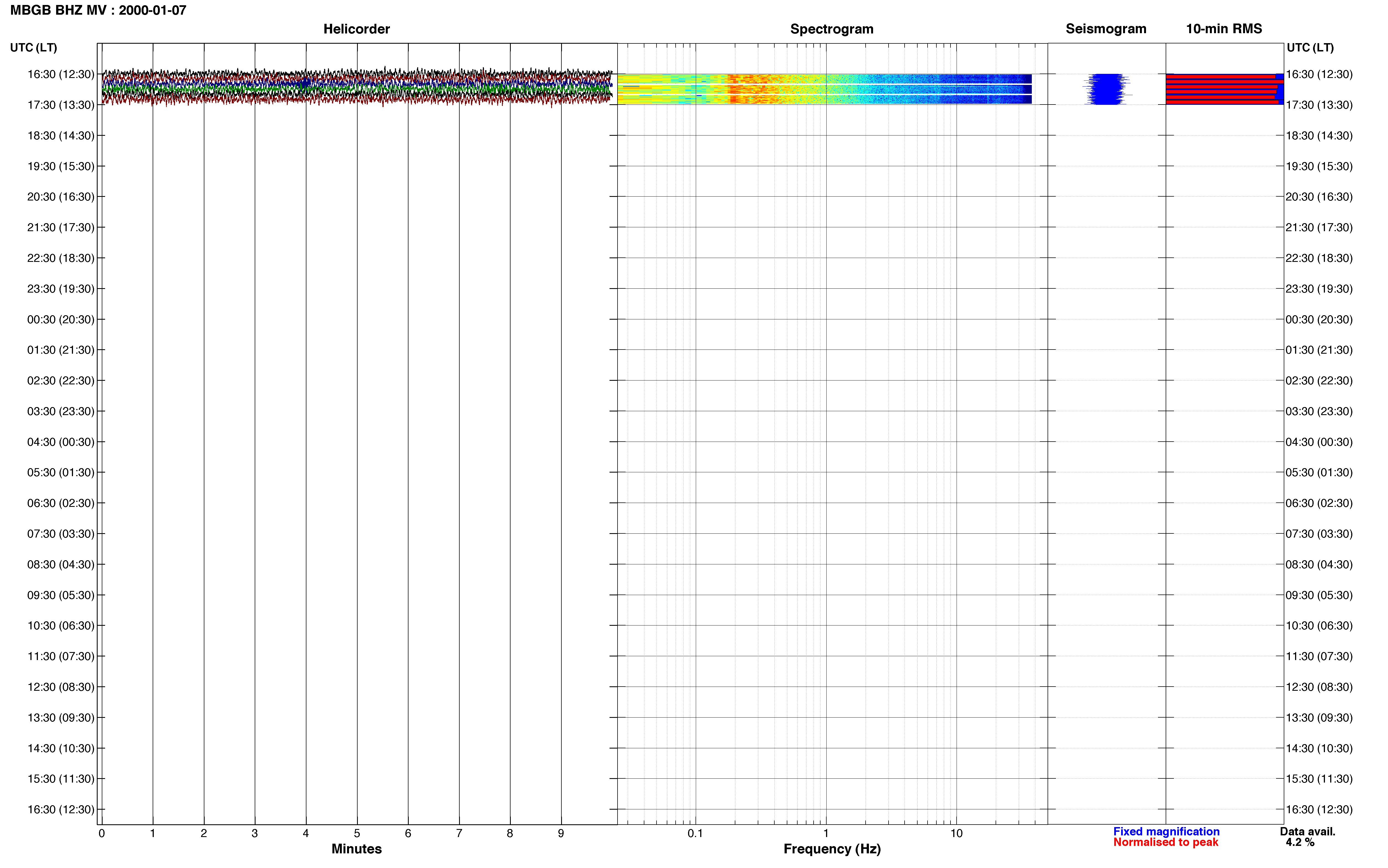Click the red 'Normalised to peak' legend text
The height and width of the screenshot is (868, 1388).
pos(1165,842)
